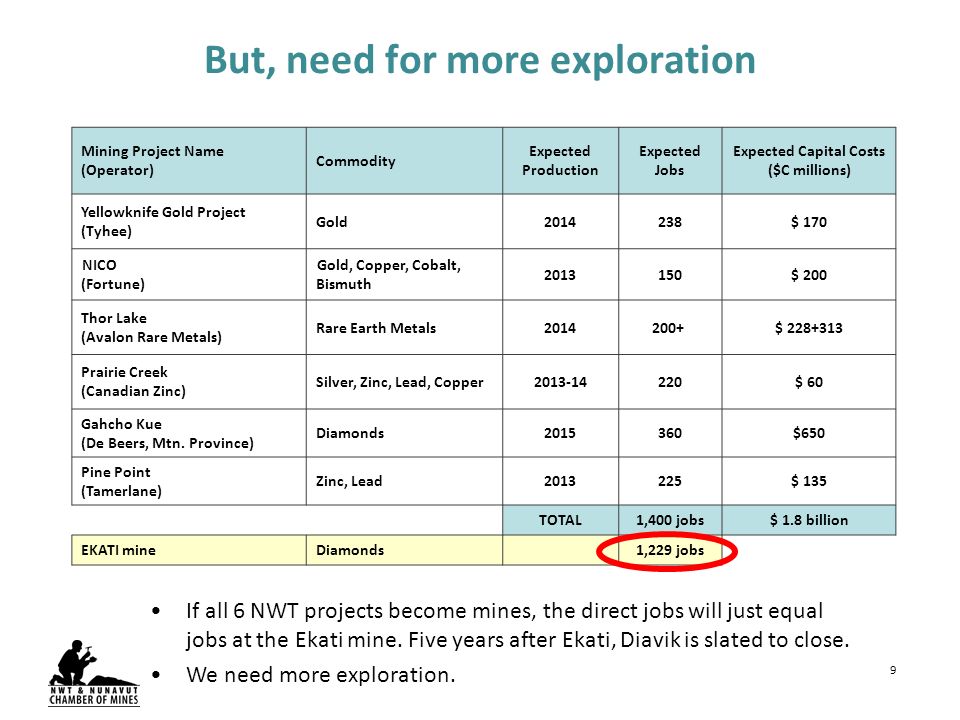The height and width of the screenshot is (720, 960).
Task: Click the 'Expected Production' column header
Action: [560, 161]
